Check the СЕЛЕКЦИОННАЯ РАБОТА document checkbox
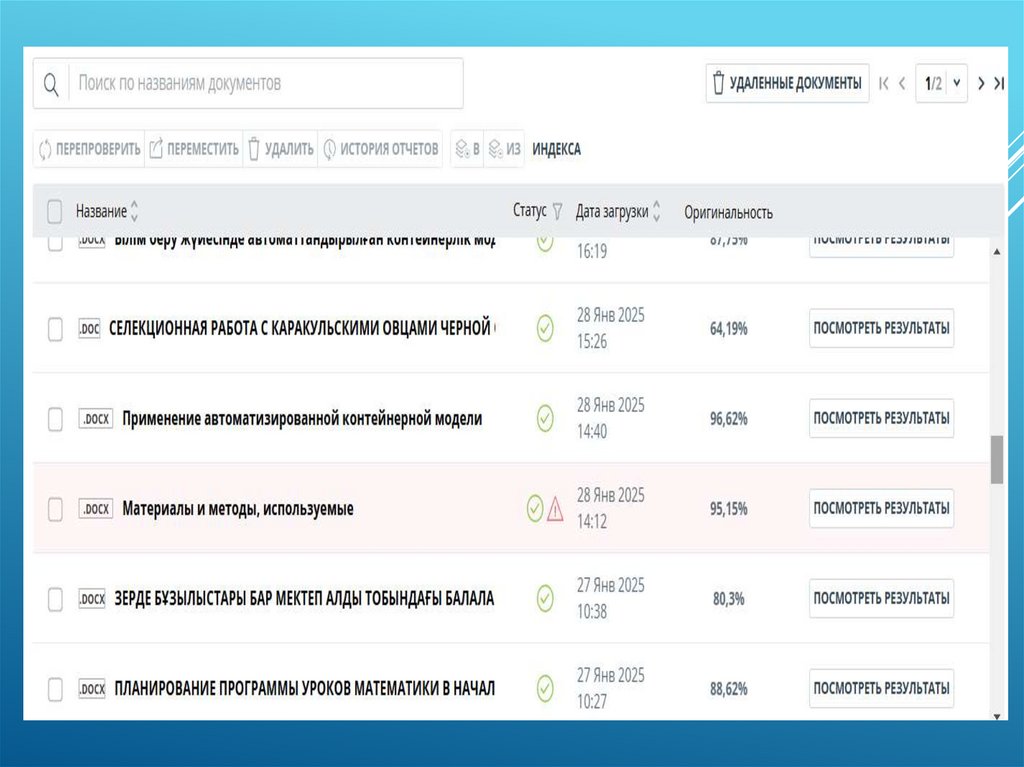This screenshot has width=1024, height=767. [55, 329]
